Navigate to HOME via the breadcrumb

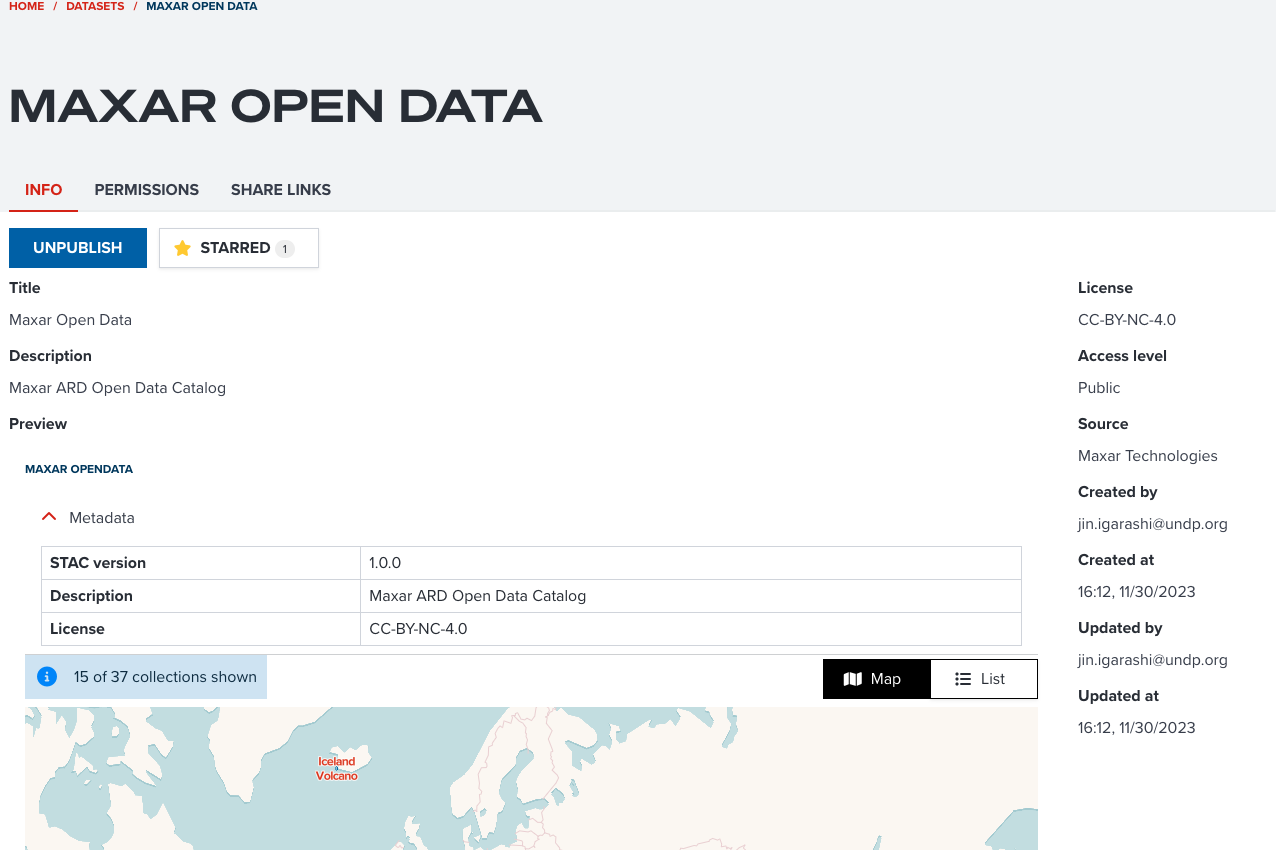[25, 6]
